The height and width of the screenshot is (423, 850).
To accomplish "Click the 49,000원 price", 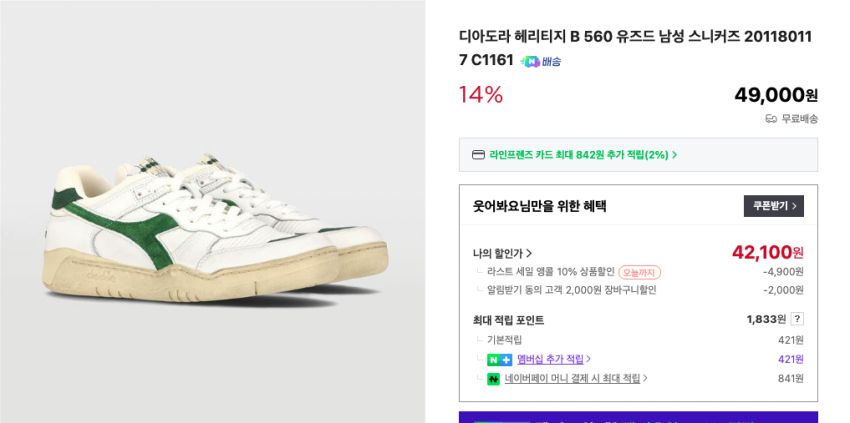I will pos(776,95).
